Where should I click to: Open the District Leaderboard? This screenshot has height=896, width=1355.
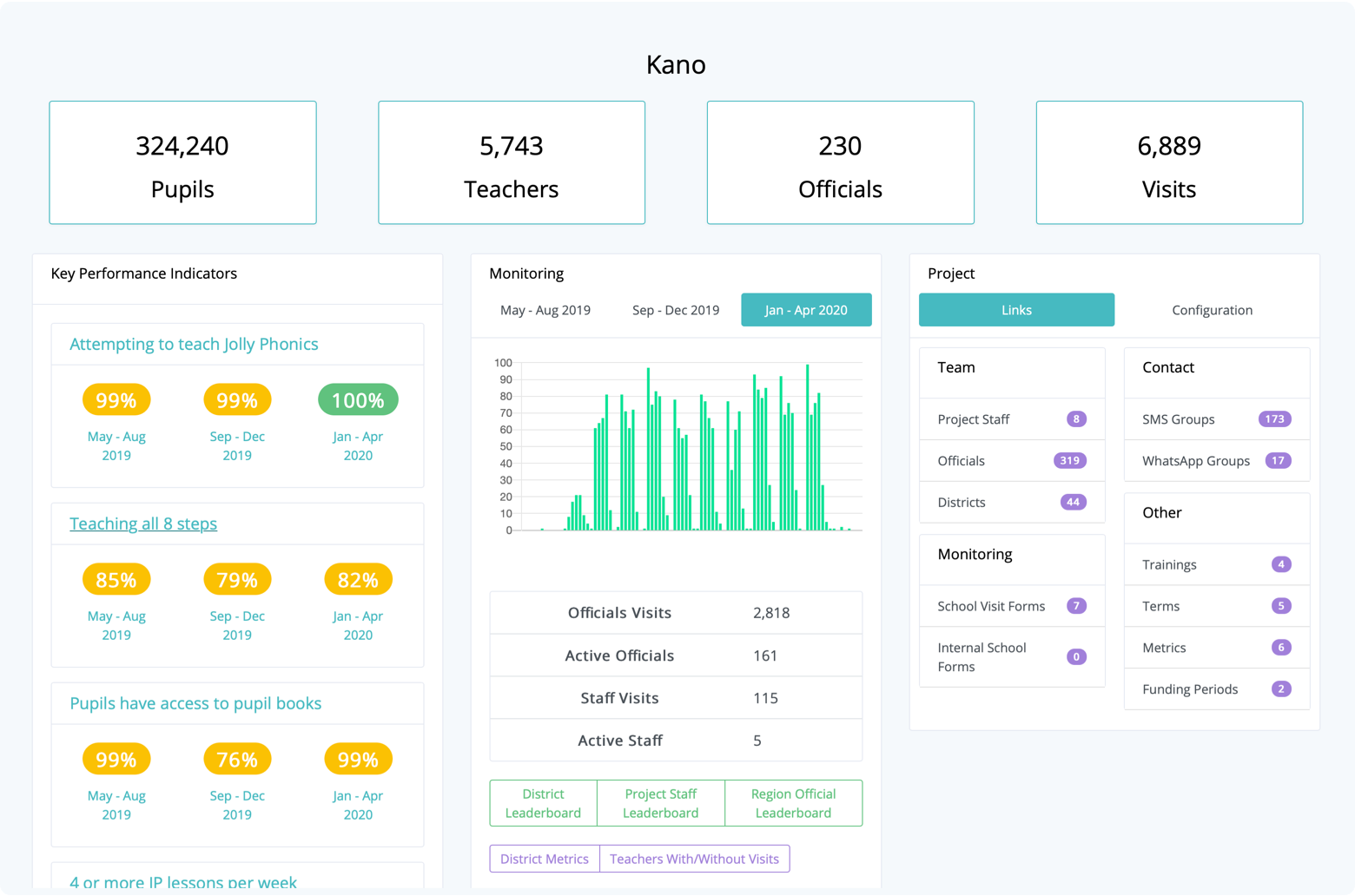click(543, 803)
